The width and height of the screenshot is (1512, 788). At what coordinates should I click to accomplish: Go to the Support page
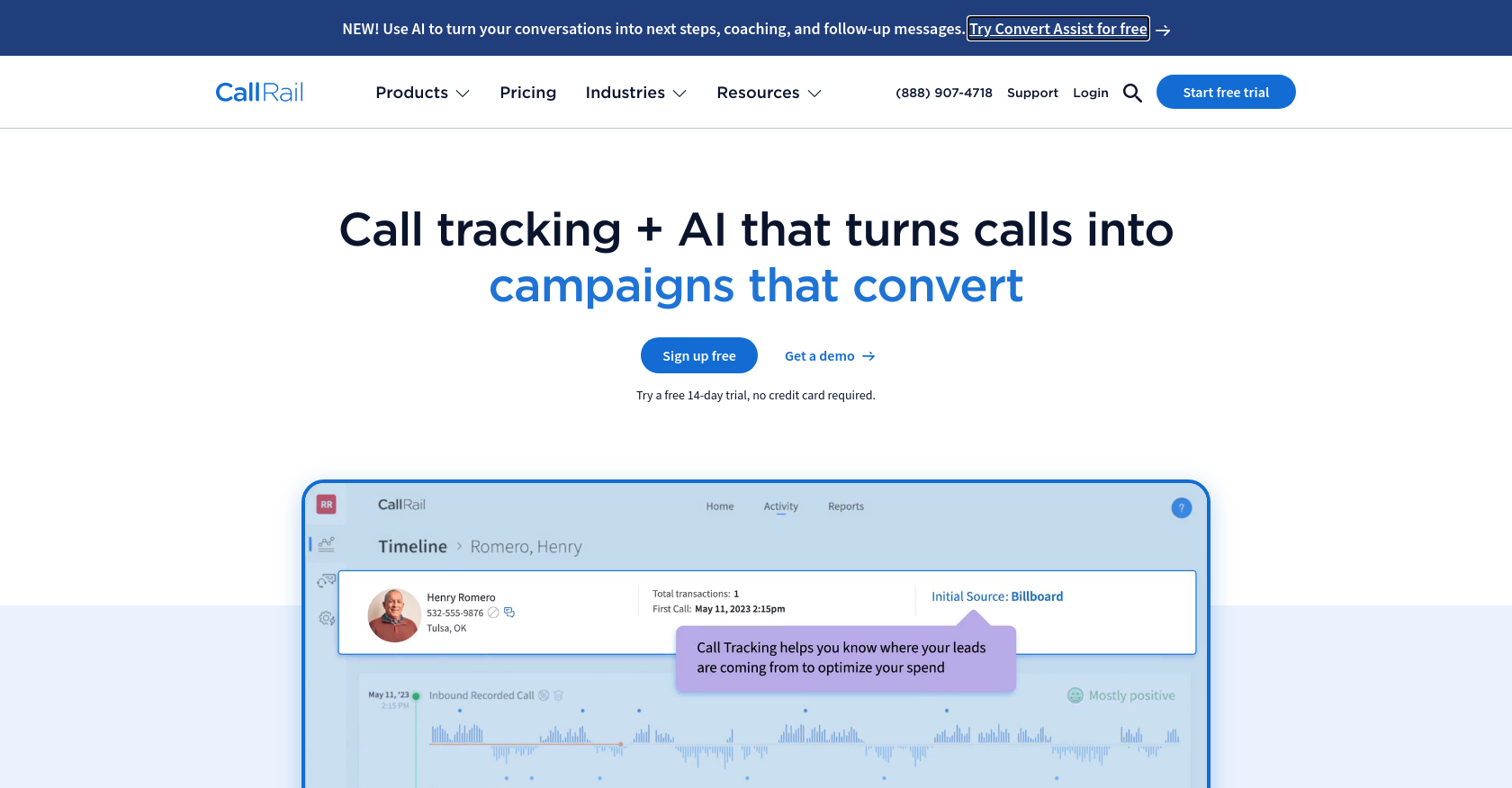[1032, 93]
